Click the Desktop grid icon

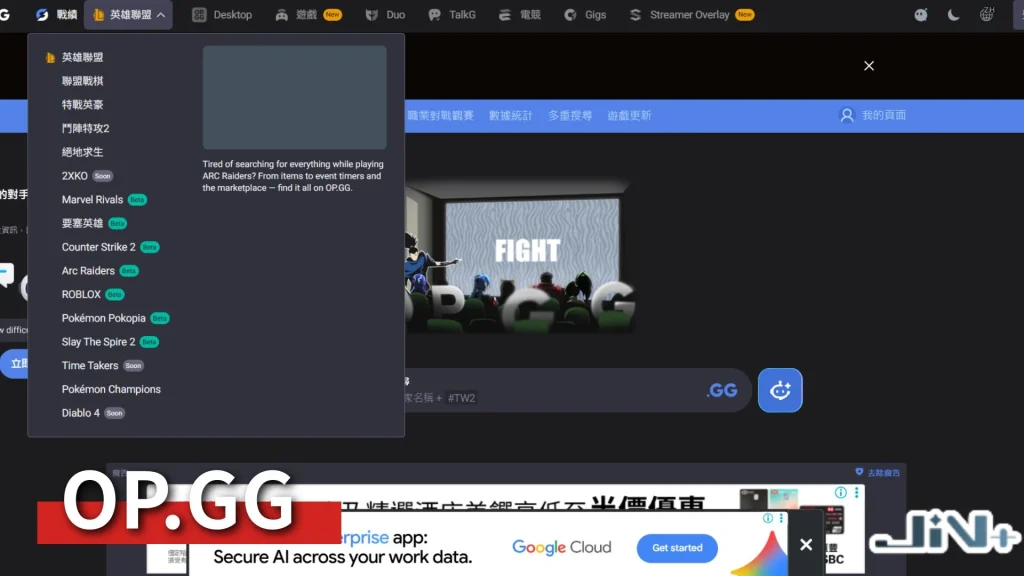(199, 14)
